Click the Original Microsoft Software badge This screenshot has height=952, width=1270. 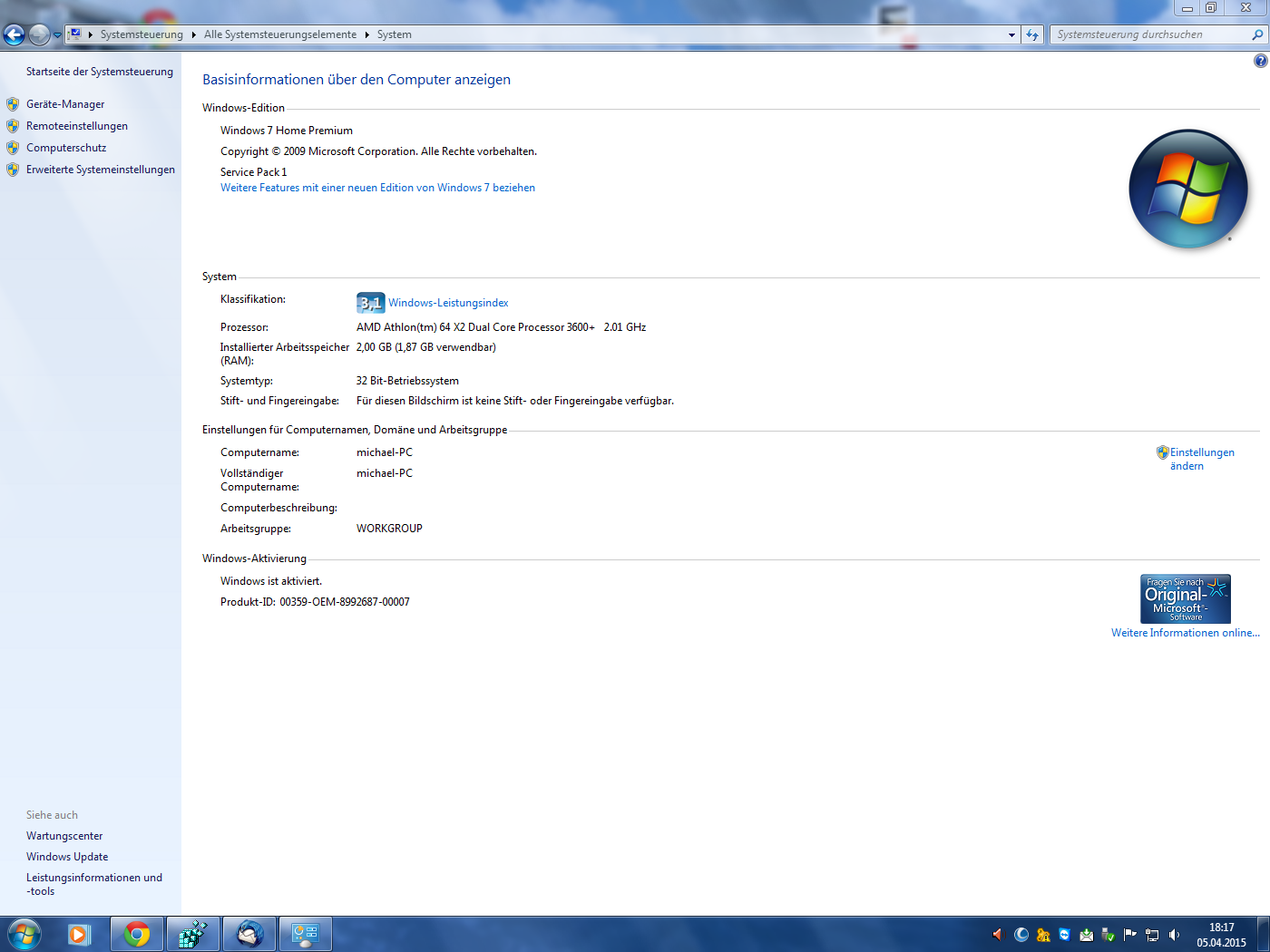1186,598
